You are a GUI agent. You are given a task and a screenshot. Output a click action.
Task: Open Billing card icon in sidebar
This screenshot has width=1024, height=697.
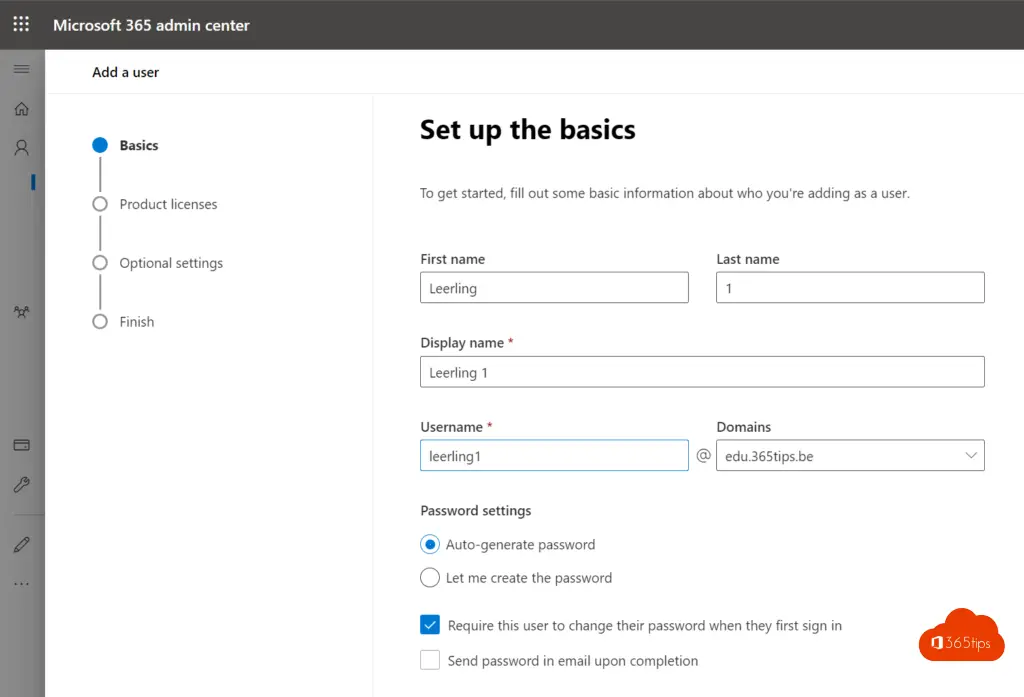click(x=22, y=446)
